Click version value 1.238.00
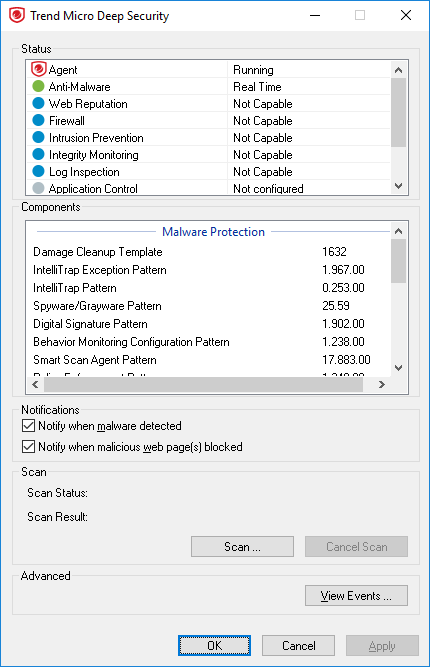The height and width of the screenshot is (667, 430). pyautogui.click(x=343, y=342)
